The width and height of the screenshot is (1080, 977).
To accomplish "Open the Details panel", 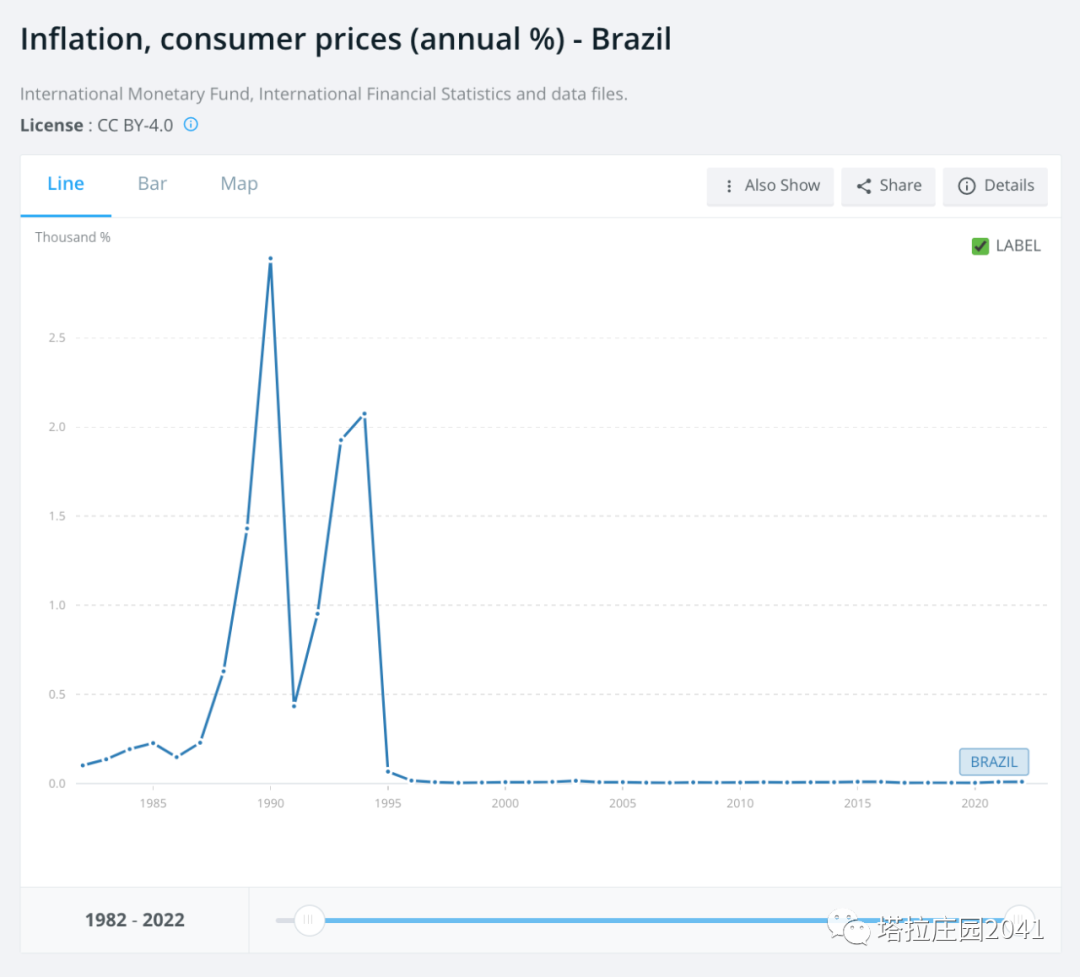I will coord(995,186).
